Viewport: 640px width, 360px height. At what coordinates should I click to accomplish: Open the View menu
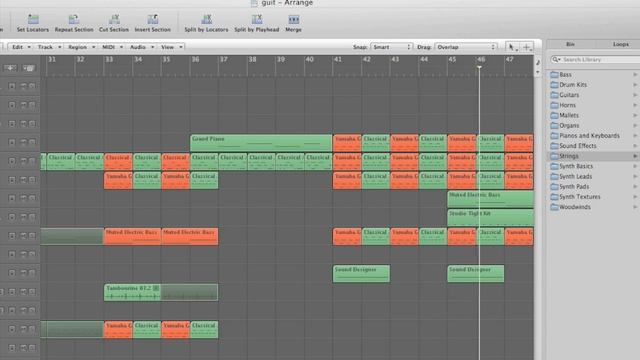pos(171,47)
